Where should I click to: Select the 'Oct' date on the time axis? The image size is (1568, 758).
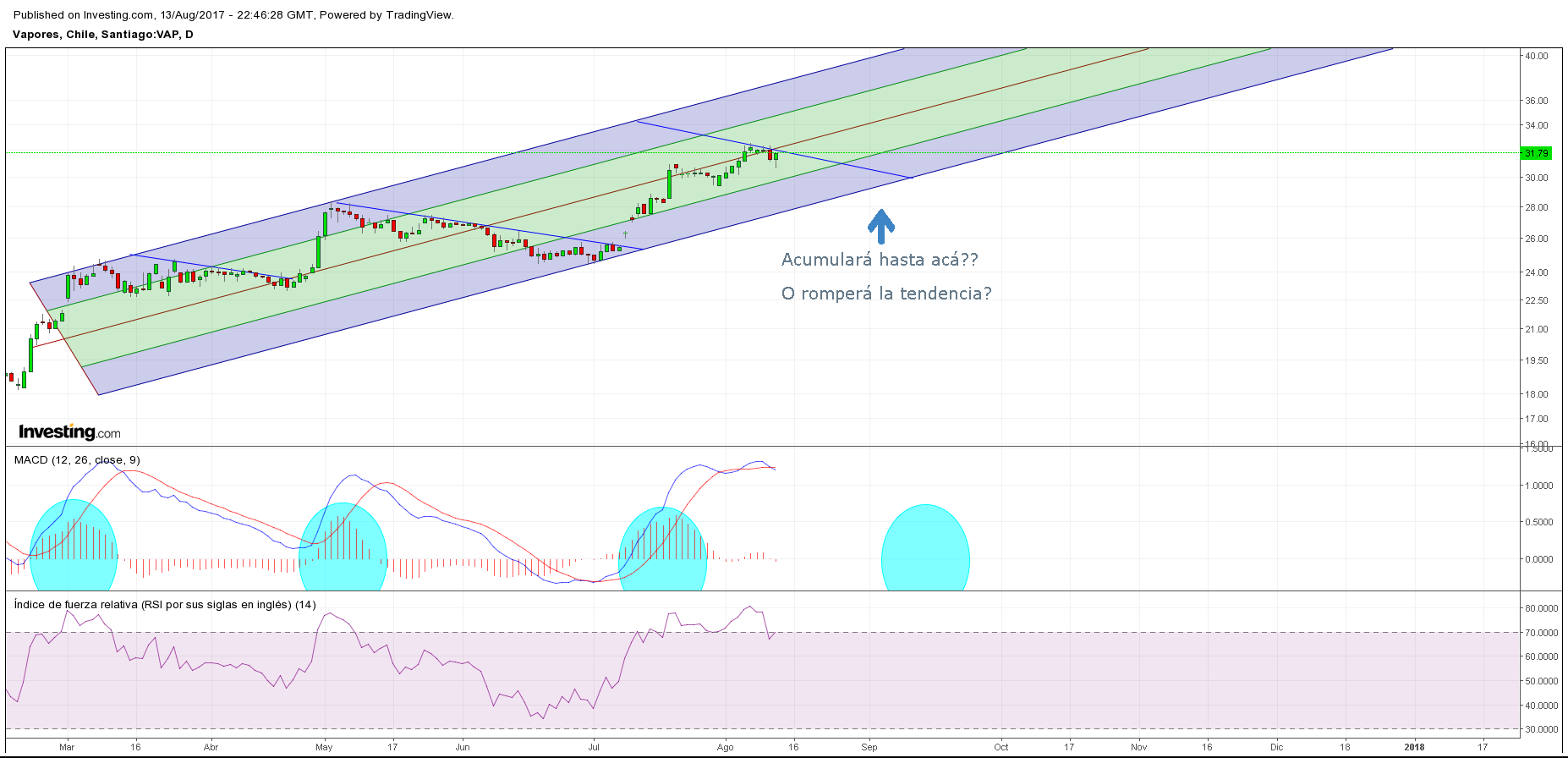[x=1001, y=747]
